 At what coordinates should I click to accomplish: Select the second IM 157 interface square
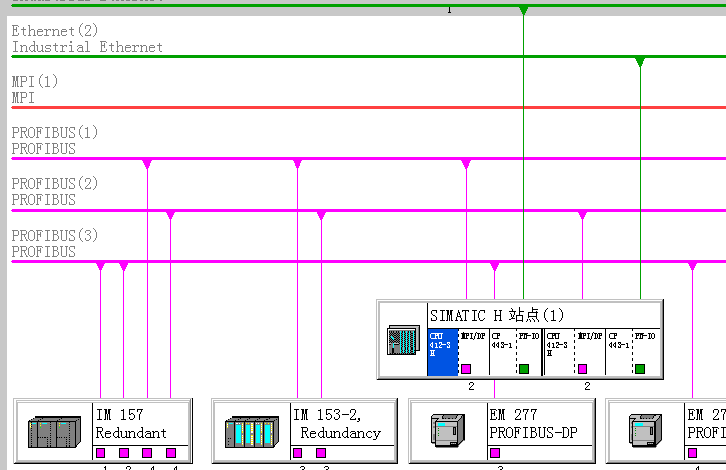[124, 452]
